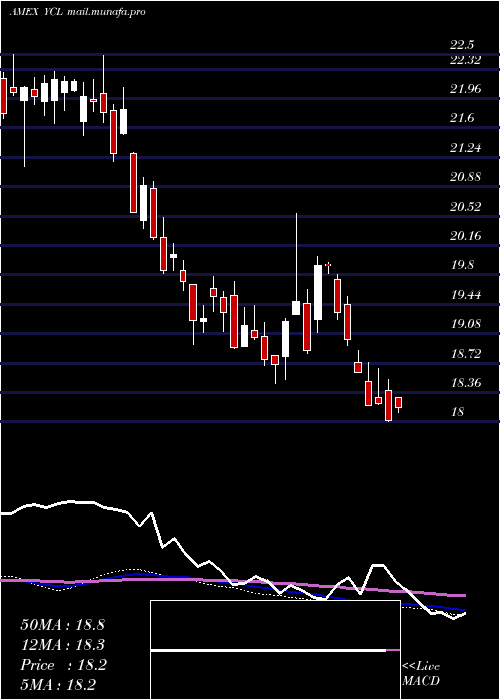Click the Live MACD histogram box
This screenshot has height=700, width=500.
(x=275, y=650)
